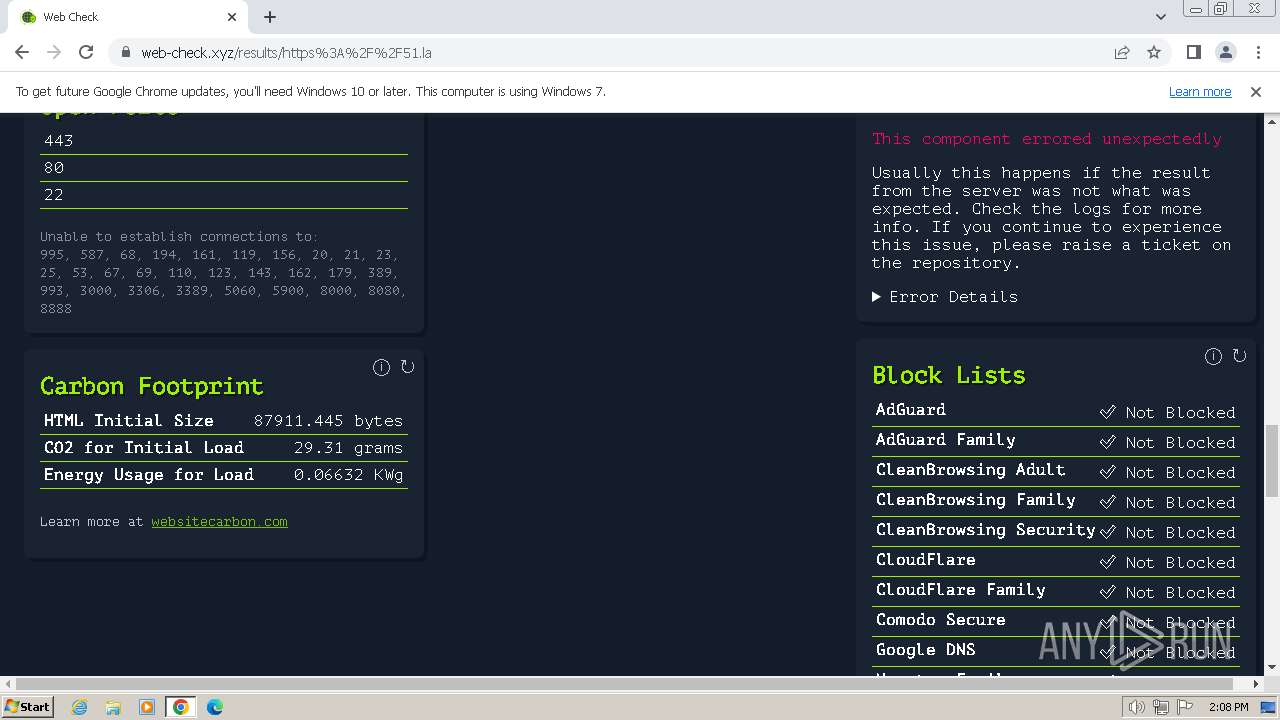Open the tab search dropdown
1280x720 pixels.
[x=1160, y=16]
